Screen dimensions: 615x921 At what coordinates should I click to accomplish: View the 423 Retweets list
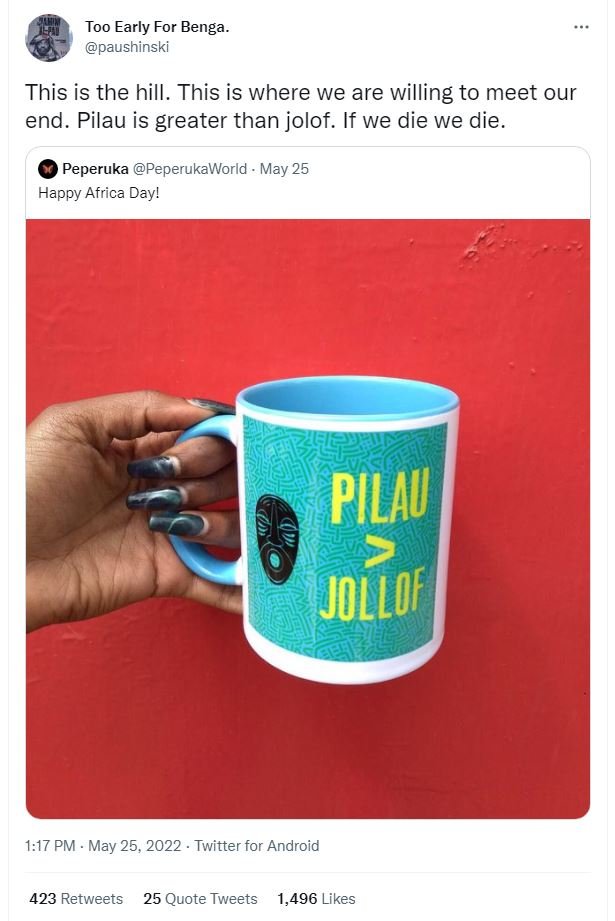(76, 899)
